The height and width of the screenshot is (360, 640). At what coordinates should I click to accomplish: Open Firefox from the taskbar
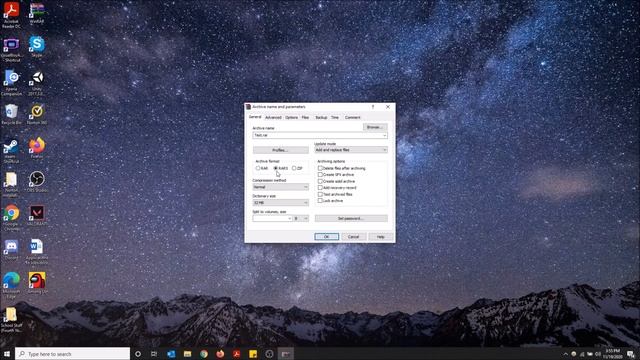220,354
